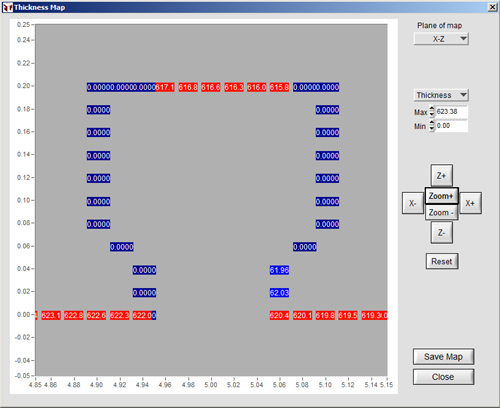Select the red 617.1 thickness cell
This screenshot has height=408, width=500.
click(165, 87)
